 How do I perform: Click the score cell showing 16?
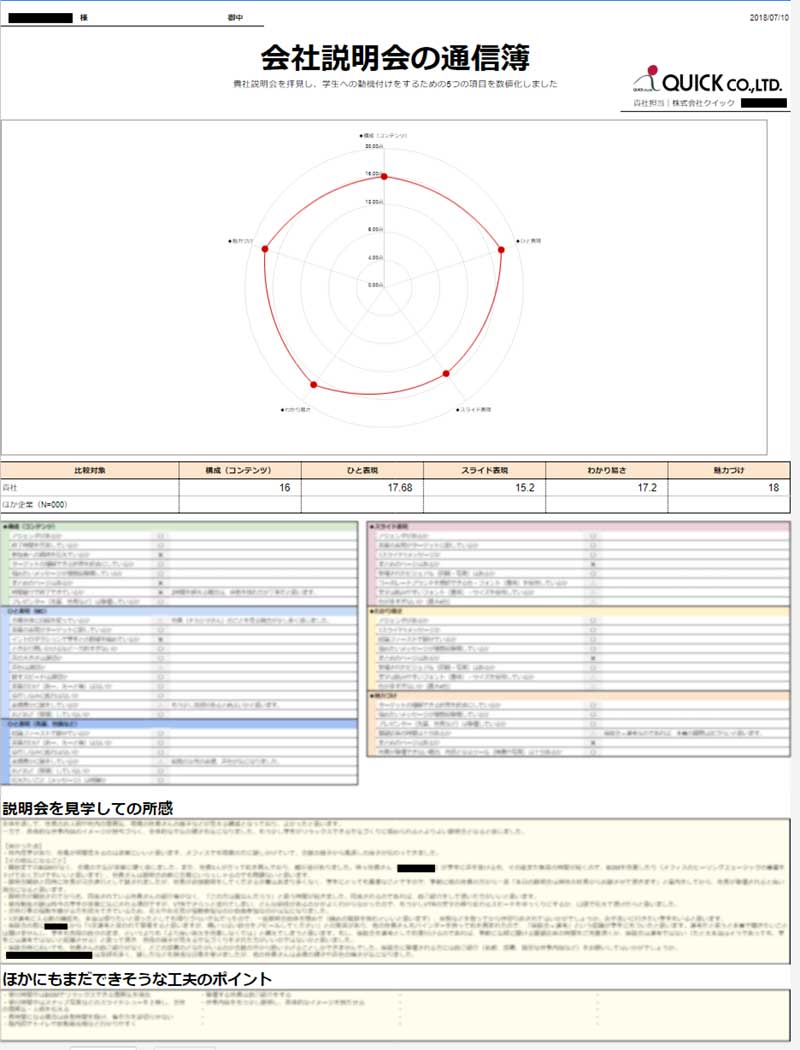pyautogui.click(x=240, y=488)
